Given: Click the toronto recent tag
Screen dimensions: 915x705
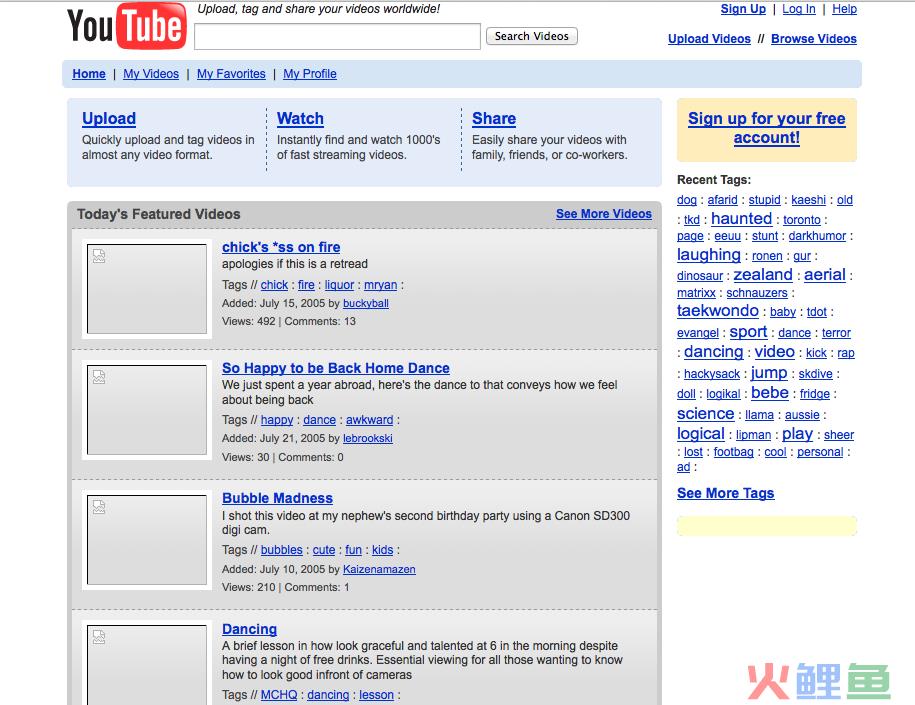Looking at the screenshot, I should pyautogui.click(x=801, y=219).
